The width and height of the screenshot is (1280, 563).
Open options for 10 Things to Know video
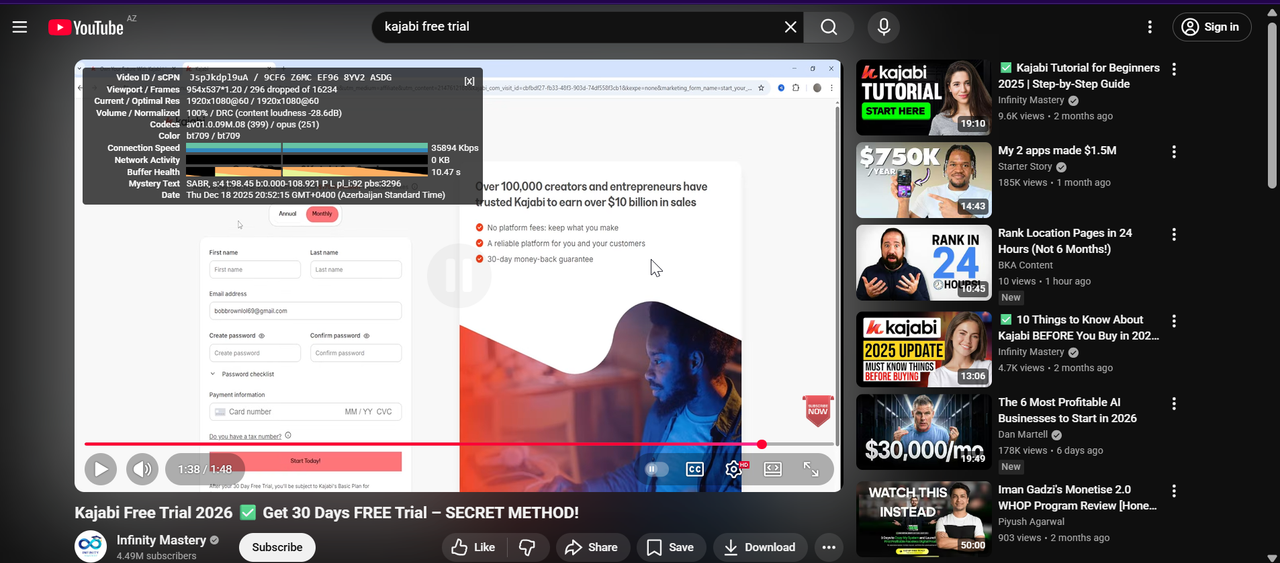1174,321
